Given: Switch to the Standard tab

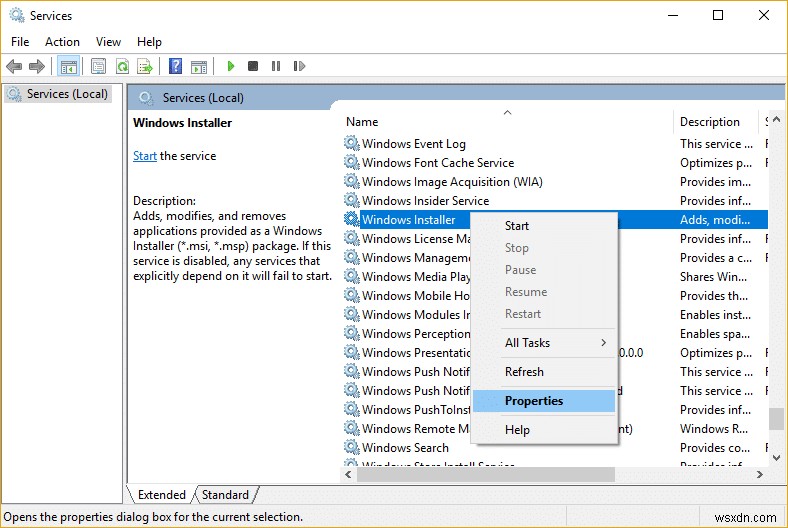Looking at the screenshot, I should tap(225, 495).
